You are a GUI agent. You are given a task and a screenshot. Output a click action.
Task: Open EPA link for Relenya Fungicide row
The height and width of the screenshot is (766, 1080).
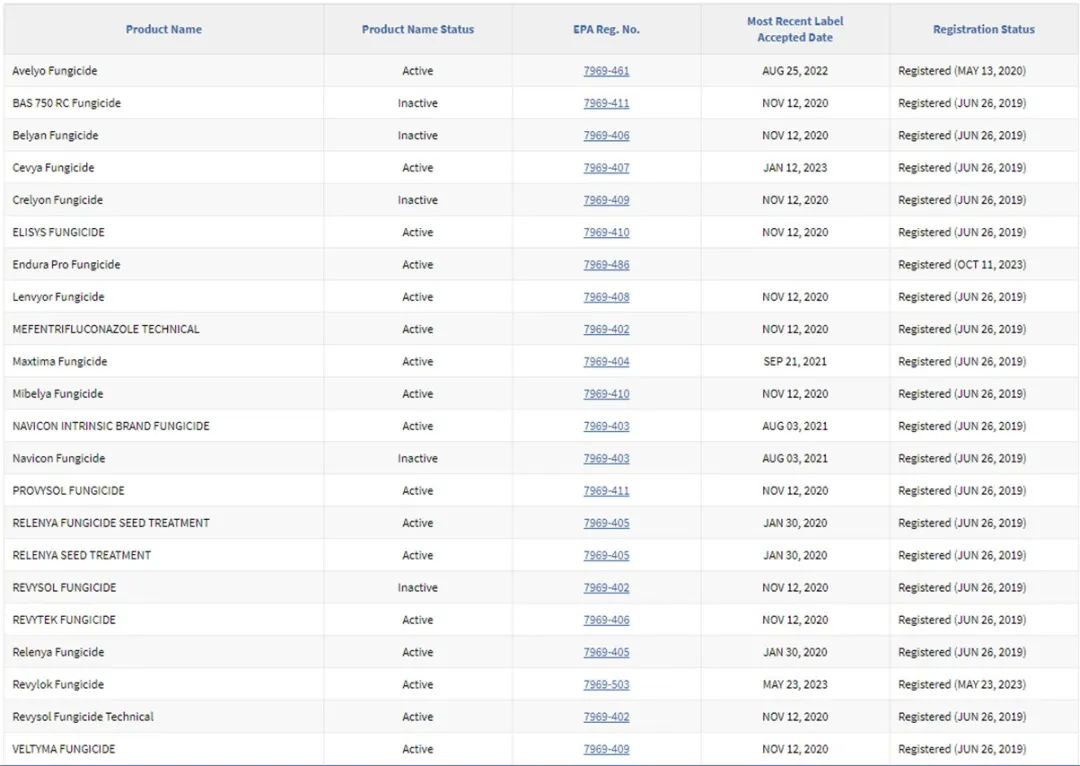pos(606,652)
